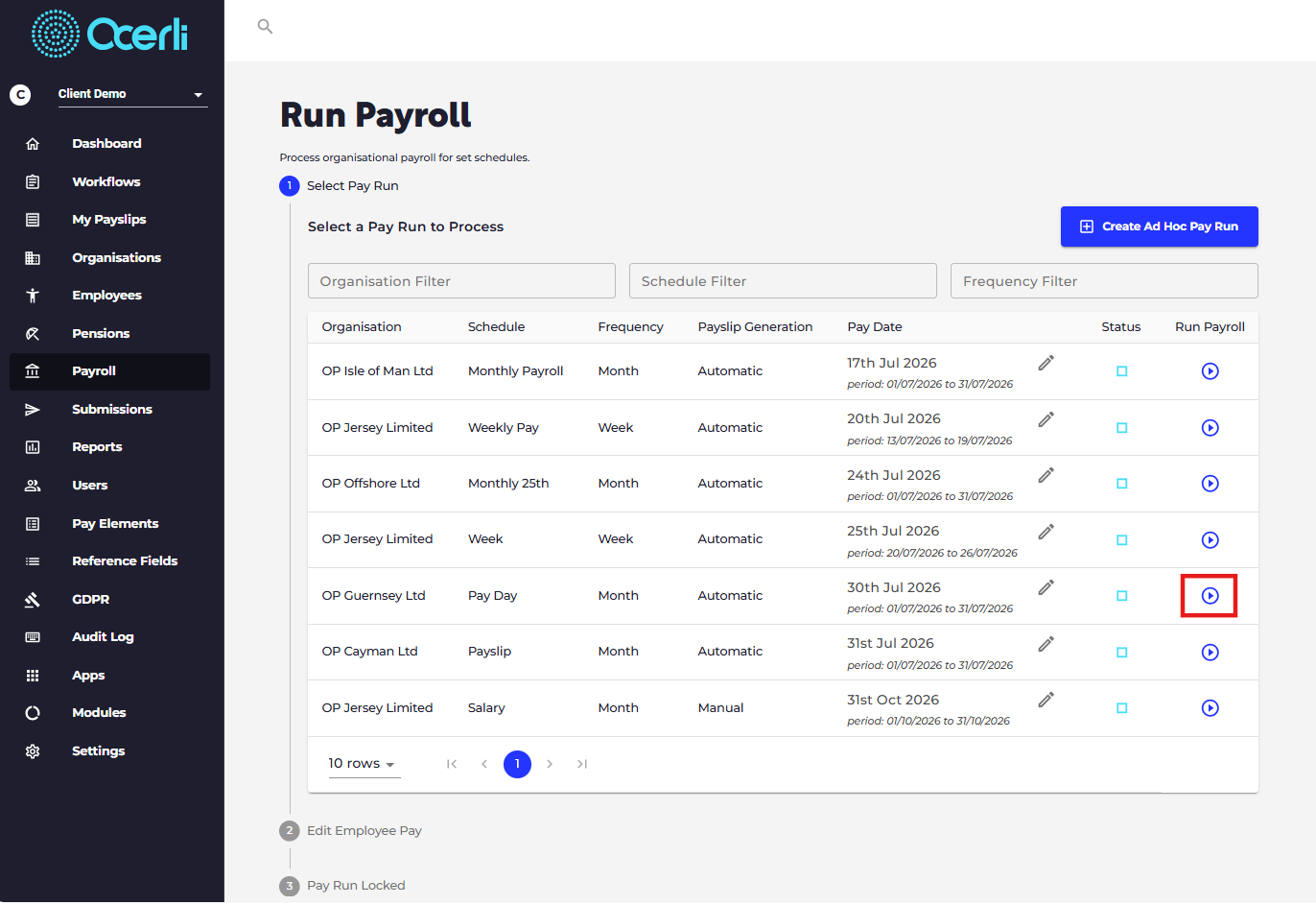Click the Schedule column header

tap(496, 327)
